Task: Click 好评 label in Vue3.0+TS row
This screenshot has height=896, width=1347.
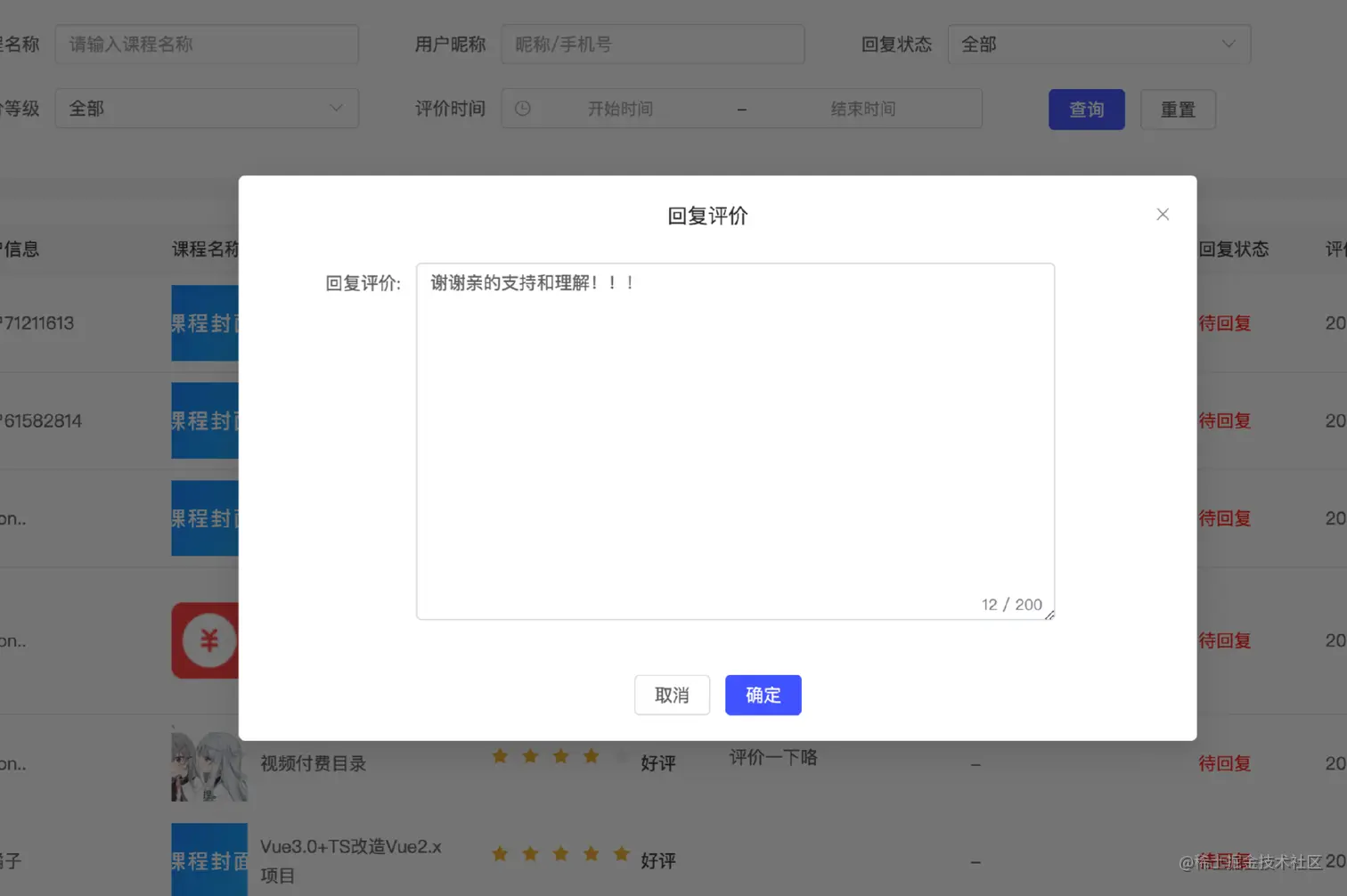Action: [x=658, y=860]
